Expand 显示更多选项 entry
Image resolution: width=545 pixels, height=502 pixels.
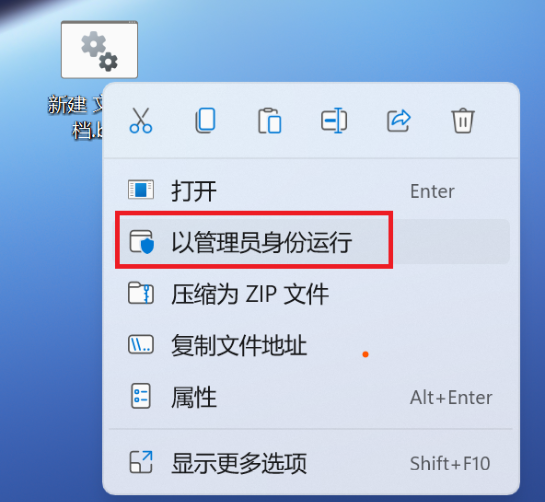[x=310, y=463]
